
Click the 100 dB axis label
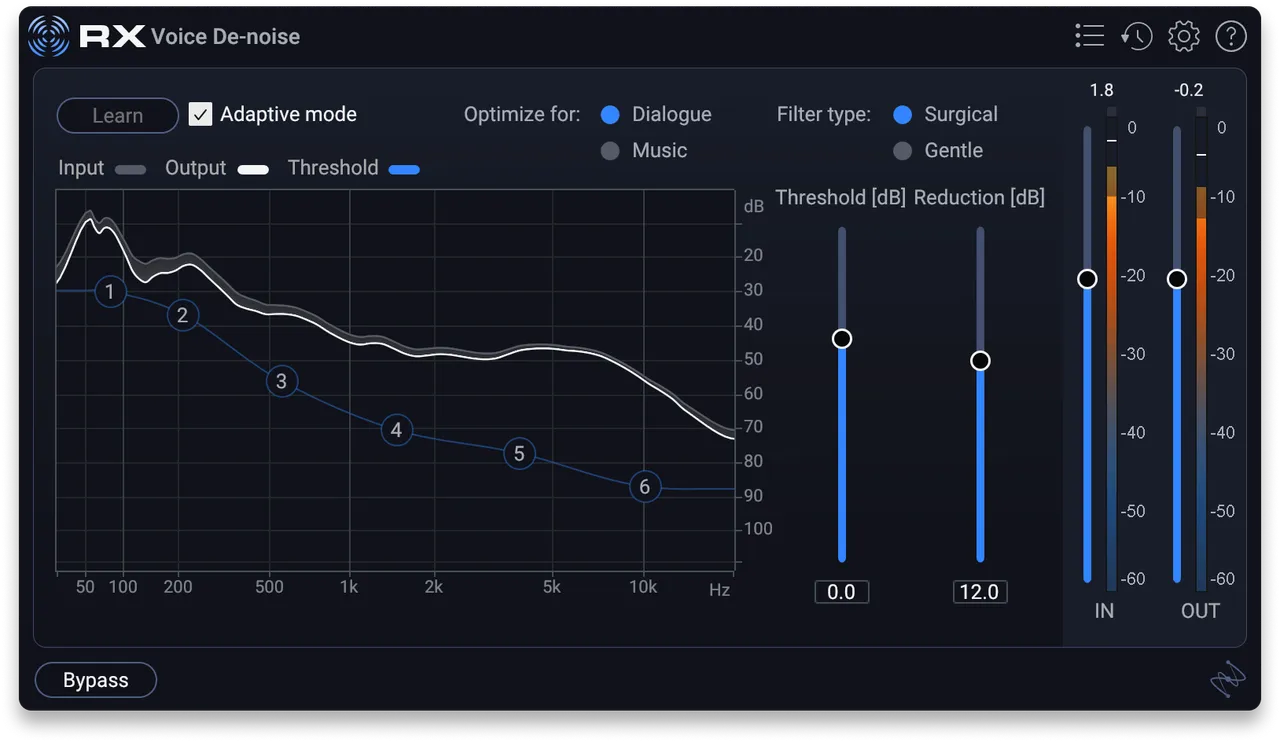[x=758, y=529]
